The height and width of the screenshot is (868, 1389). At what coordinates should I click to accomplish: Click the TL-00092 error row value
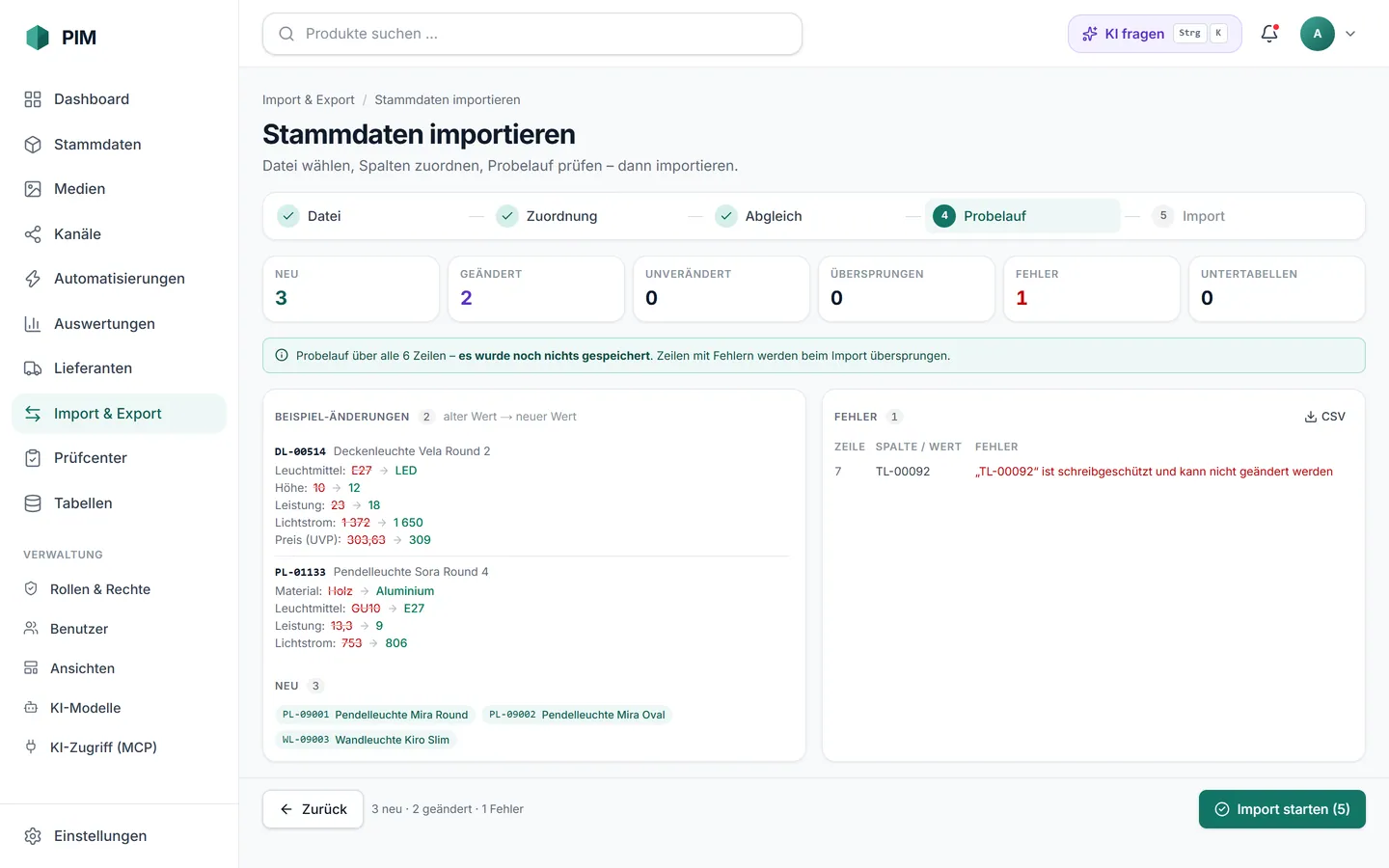[903, 472]
